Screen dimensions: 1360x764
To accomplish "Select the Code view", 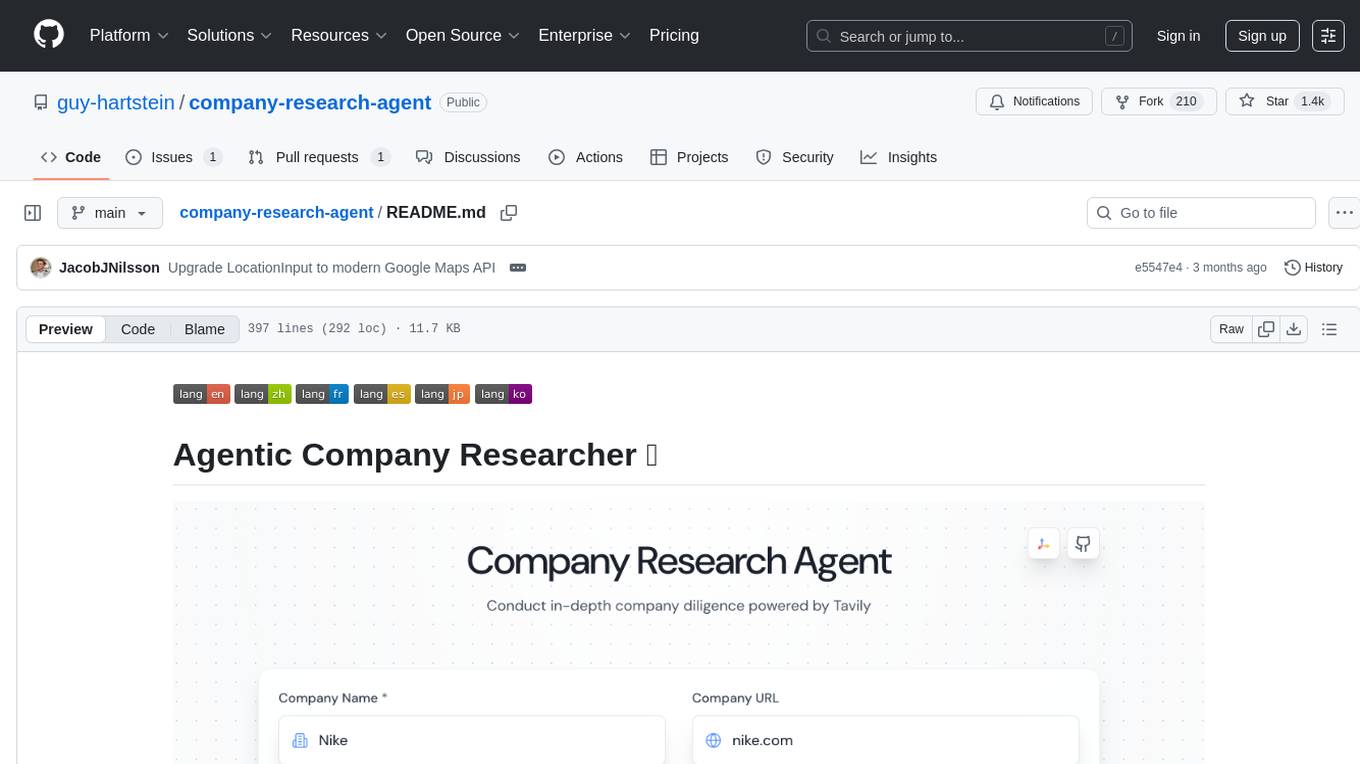I will pos(138,329).
